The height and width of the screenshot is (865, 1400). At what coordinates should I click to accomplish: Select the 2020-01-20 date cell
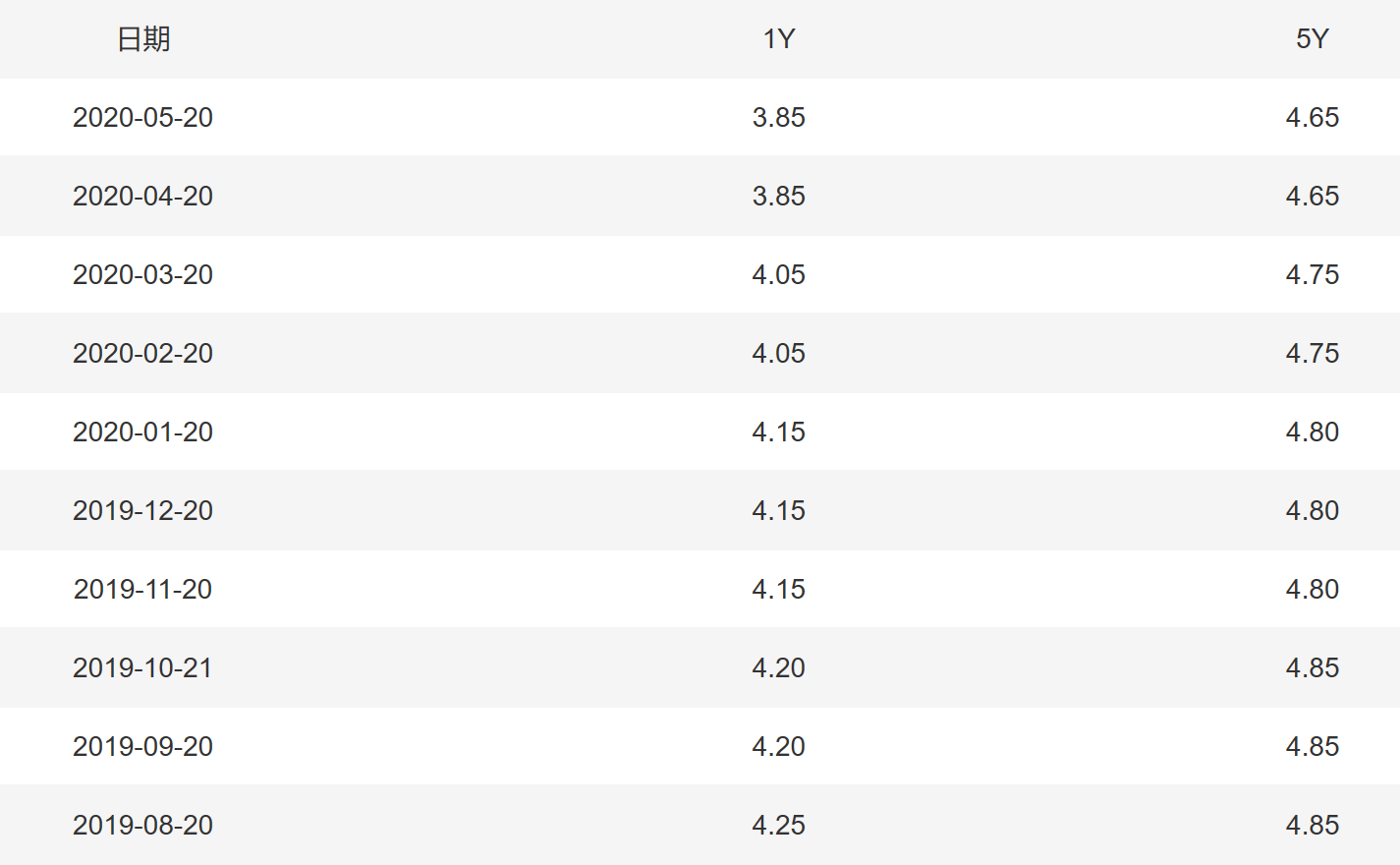[x=143, y=432]
